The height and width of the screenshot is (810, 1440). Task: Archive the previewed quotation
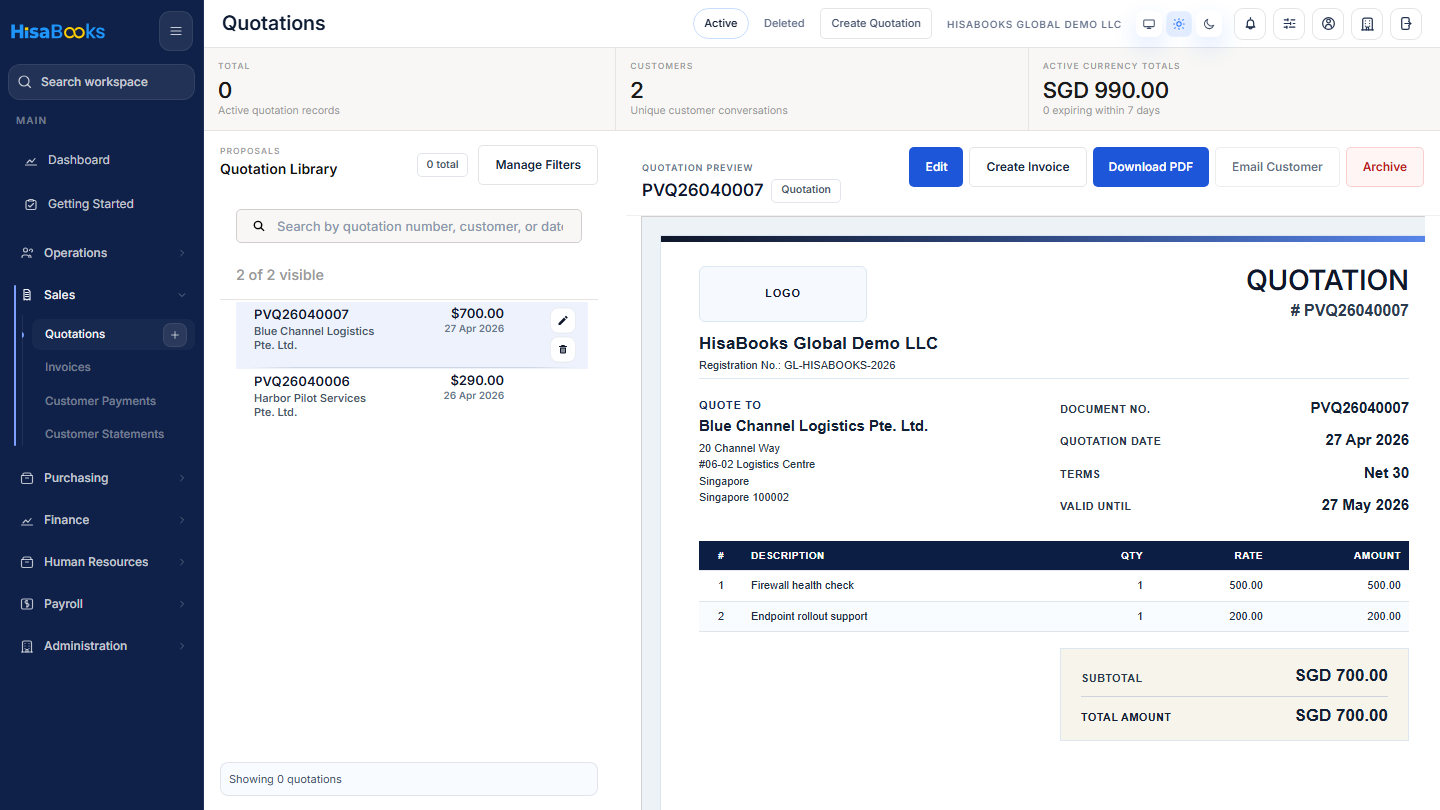[1385, 167]
